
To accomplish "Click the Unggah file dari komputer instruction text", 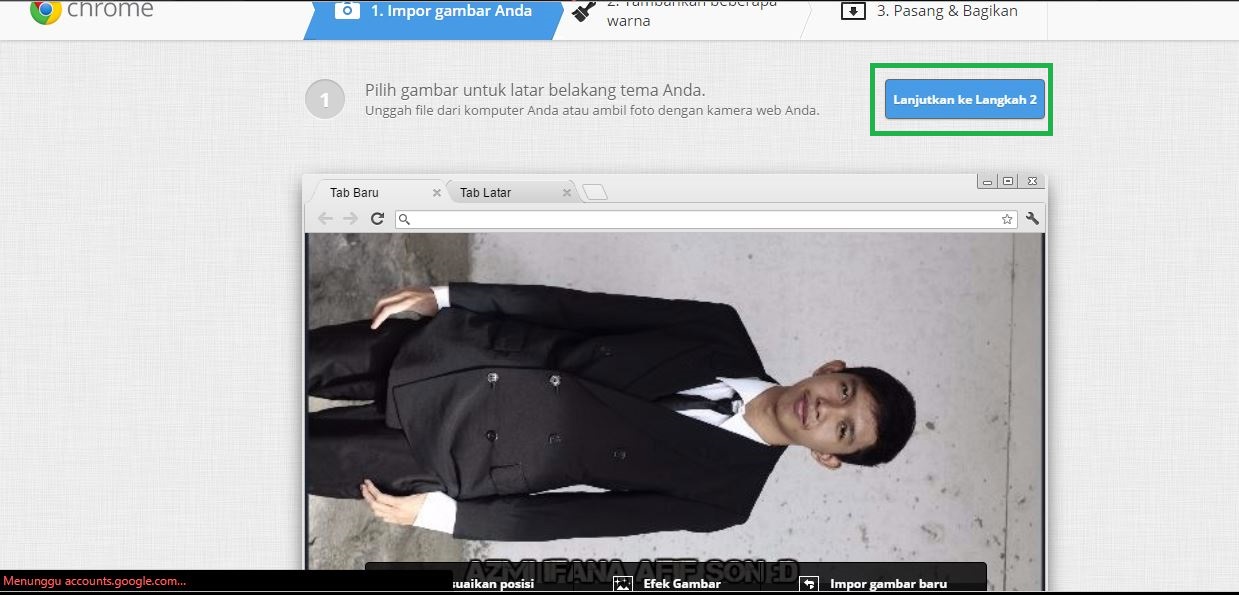I will click(592, 110).
